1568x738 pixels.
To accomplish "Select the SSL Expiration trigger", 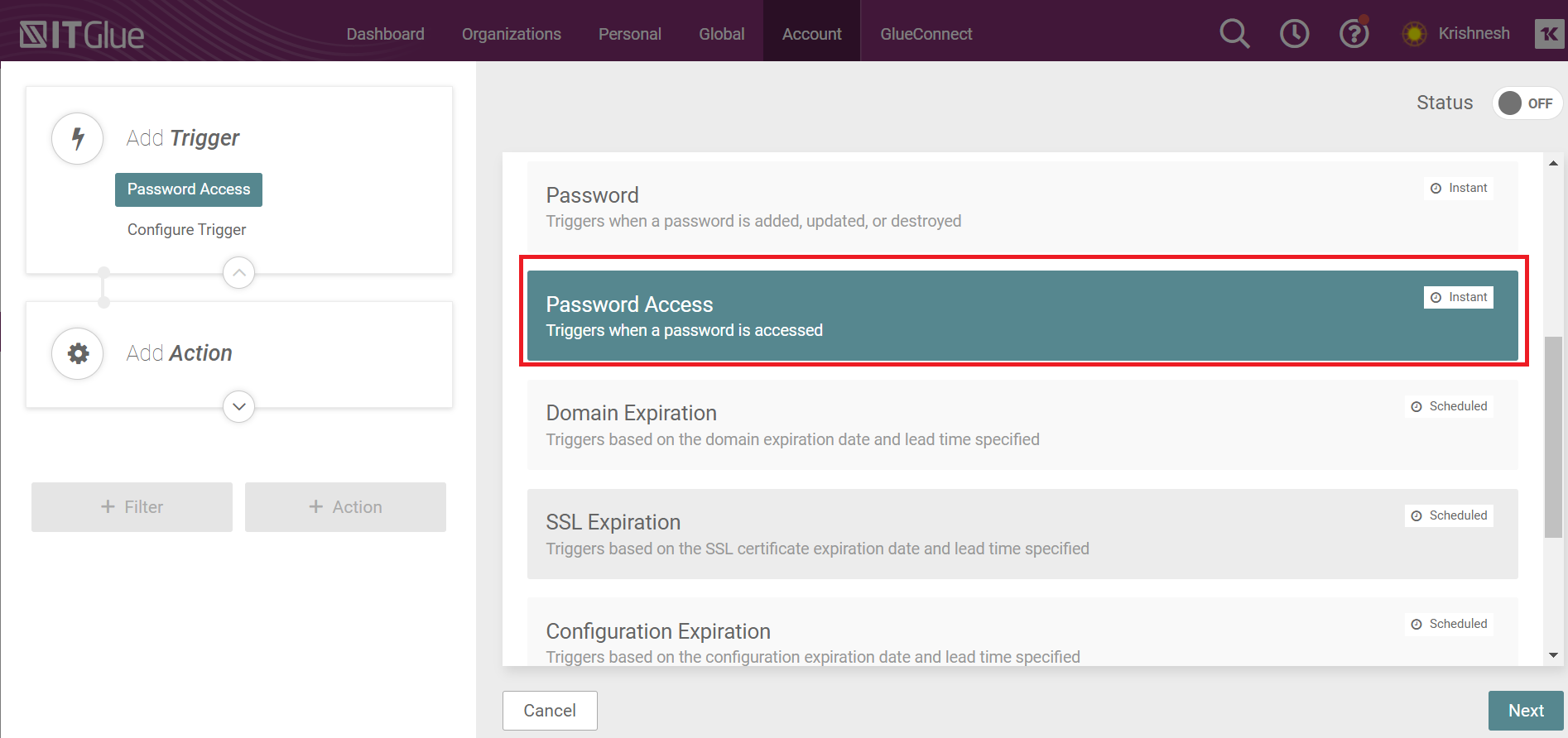I will (1022, 534).
